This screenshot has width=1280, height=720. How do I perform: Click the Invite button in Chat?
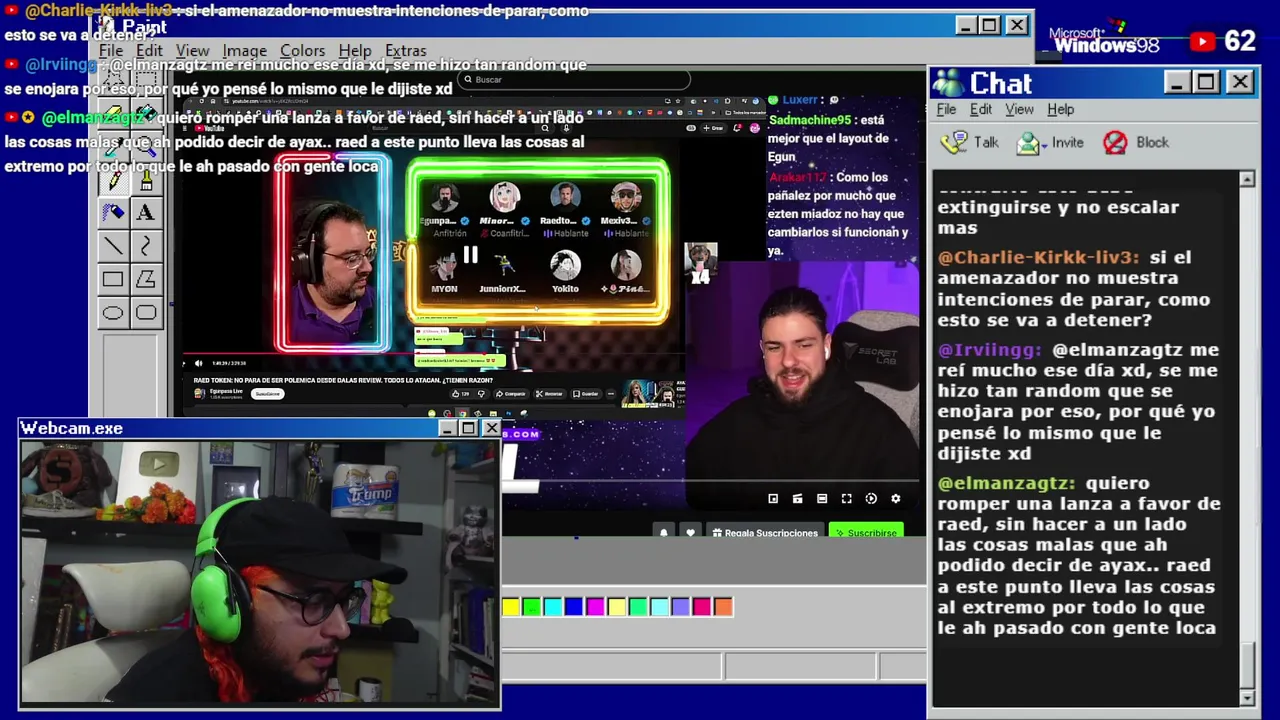tap(1050, 142)
